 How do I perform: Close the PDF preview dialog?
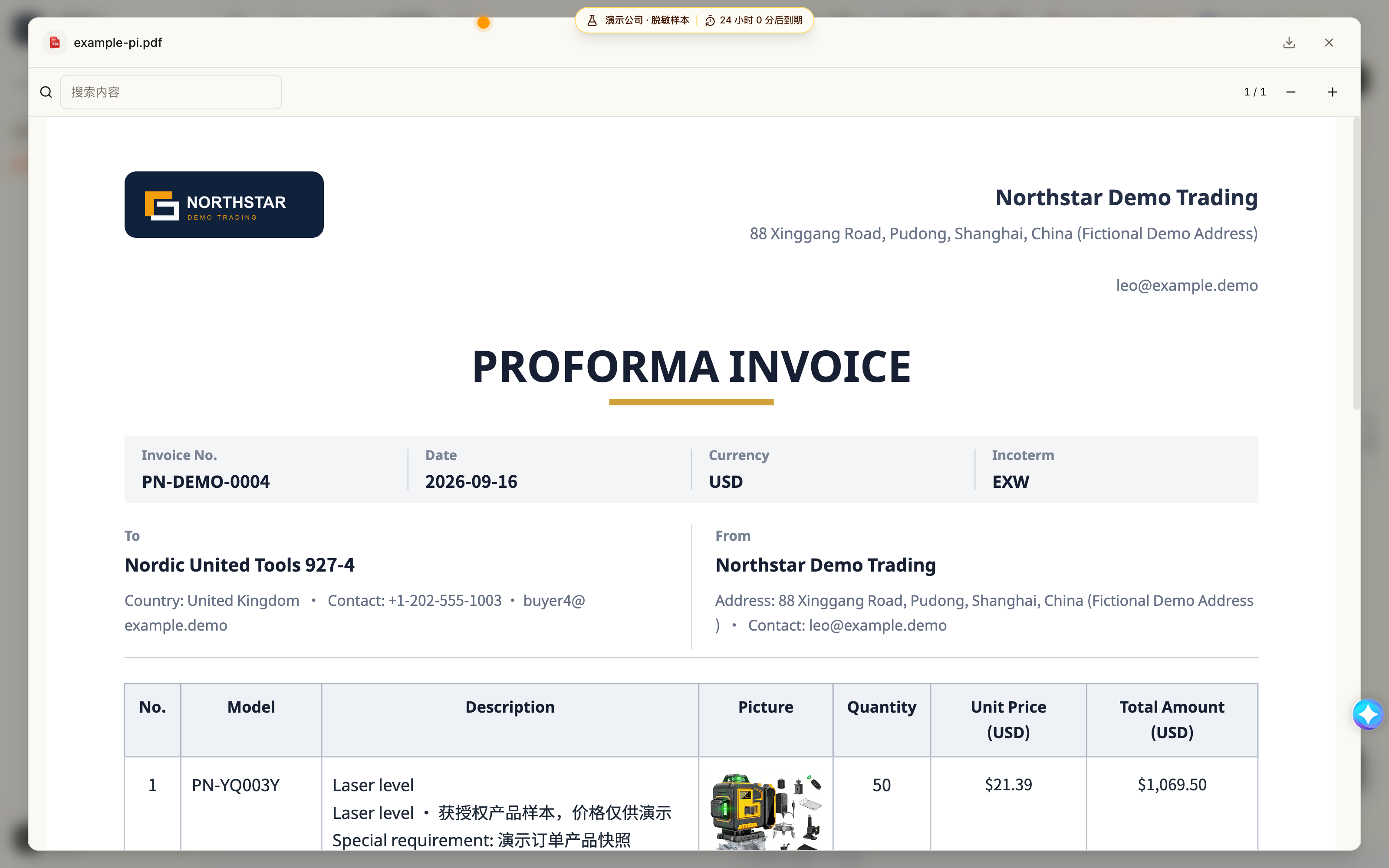1329,43
